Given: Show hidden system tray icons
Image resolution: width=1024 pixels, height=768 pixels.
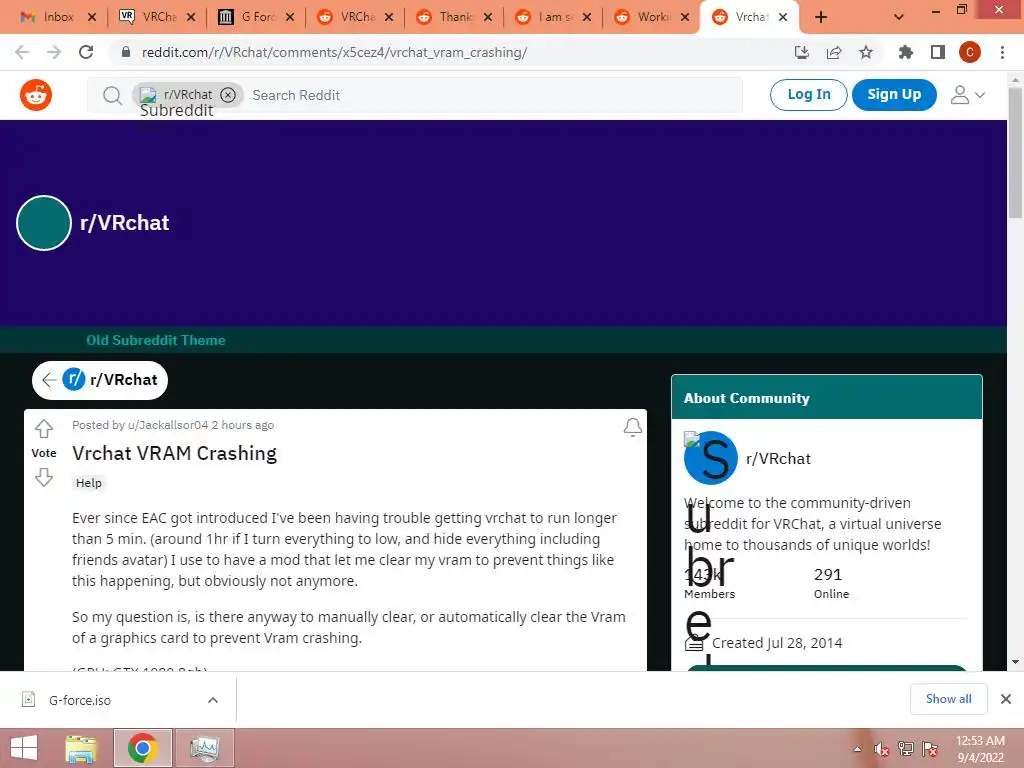Looking at the screenshot, I should coord(857,749).
